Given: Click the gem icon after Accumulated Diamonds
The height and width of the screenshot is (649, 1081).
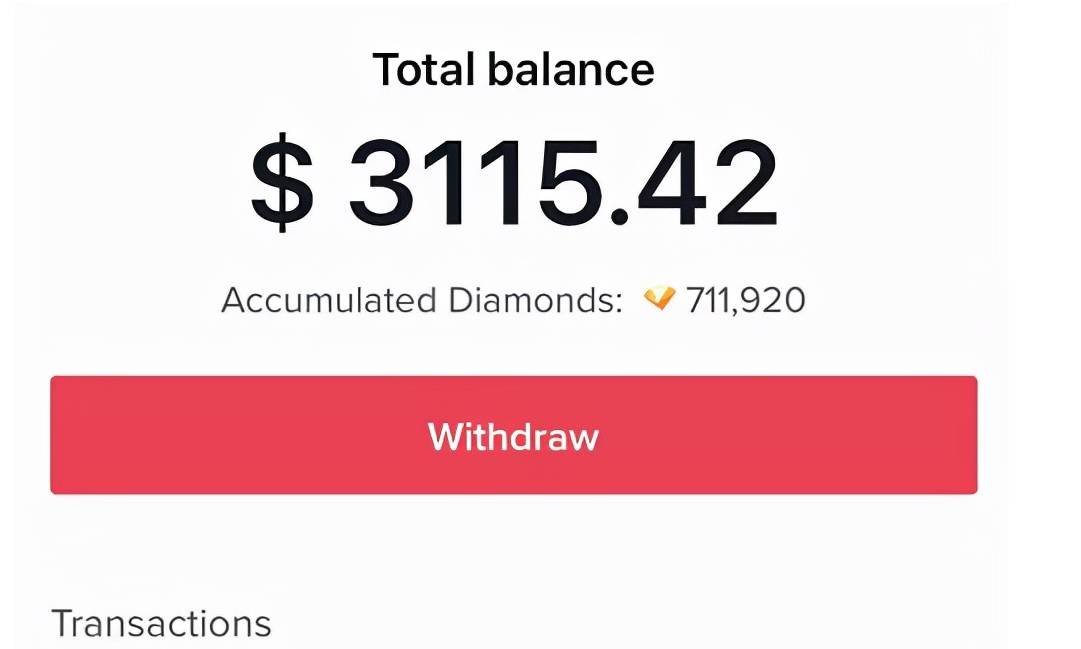Looking at the screenshot, I should 660,298.
